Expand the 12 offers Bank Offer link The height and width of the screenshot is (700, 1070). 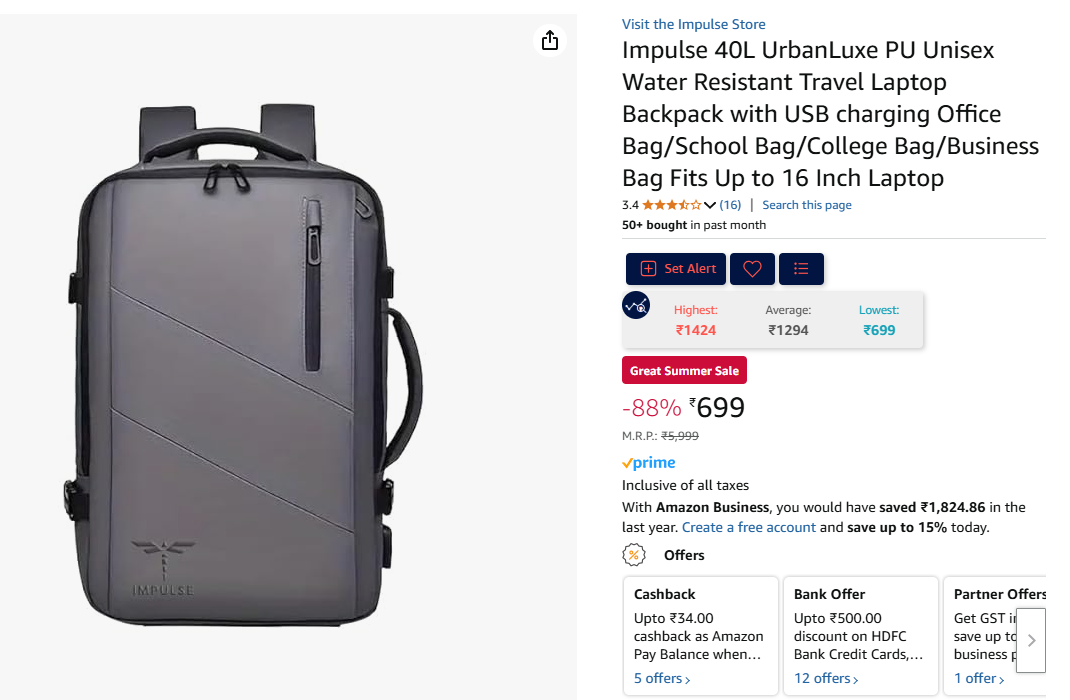point(825,678)
